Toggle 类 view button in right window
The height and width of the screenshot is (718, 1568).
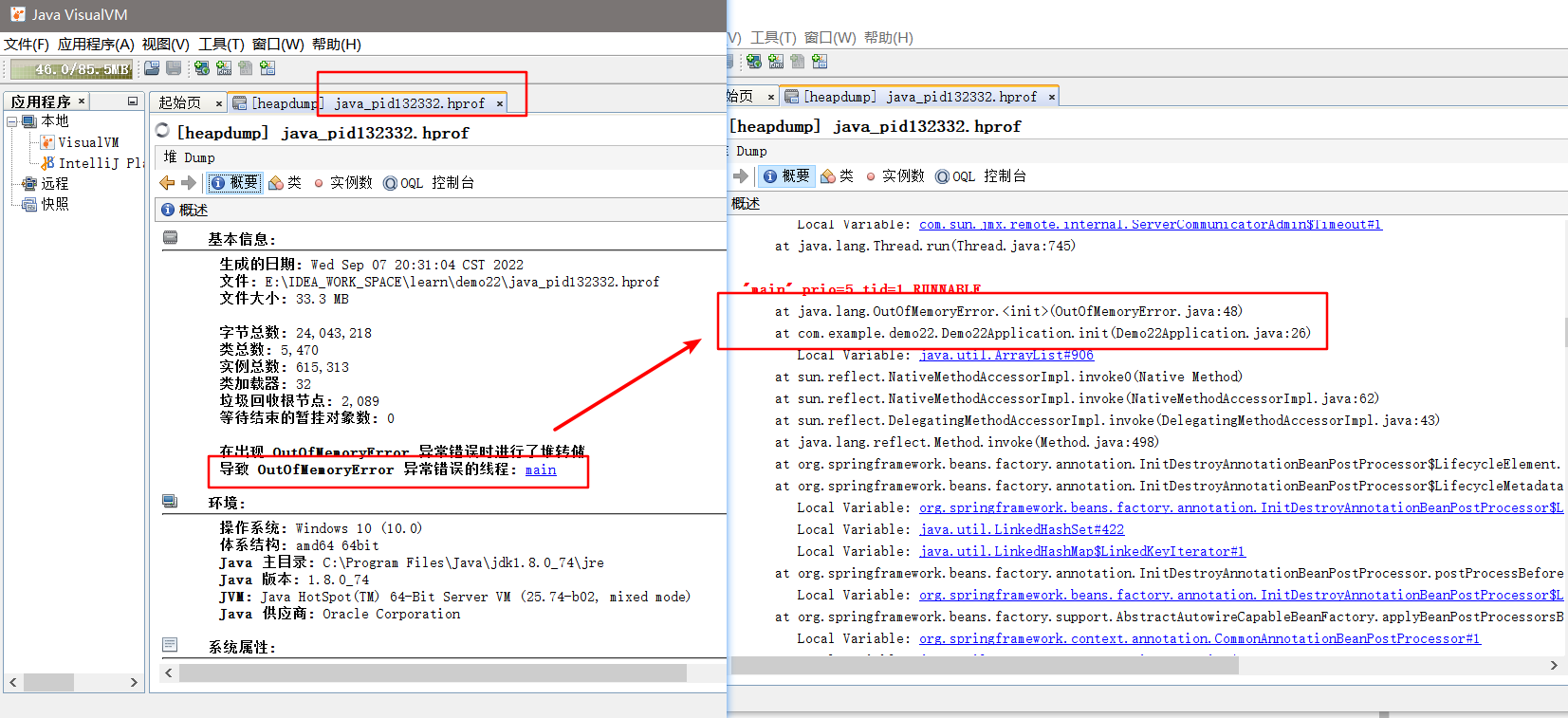click(x=838, y=176)
